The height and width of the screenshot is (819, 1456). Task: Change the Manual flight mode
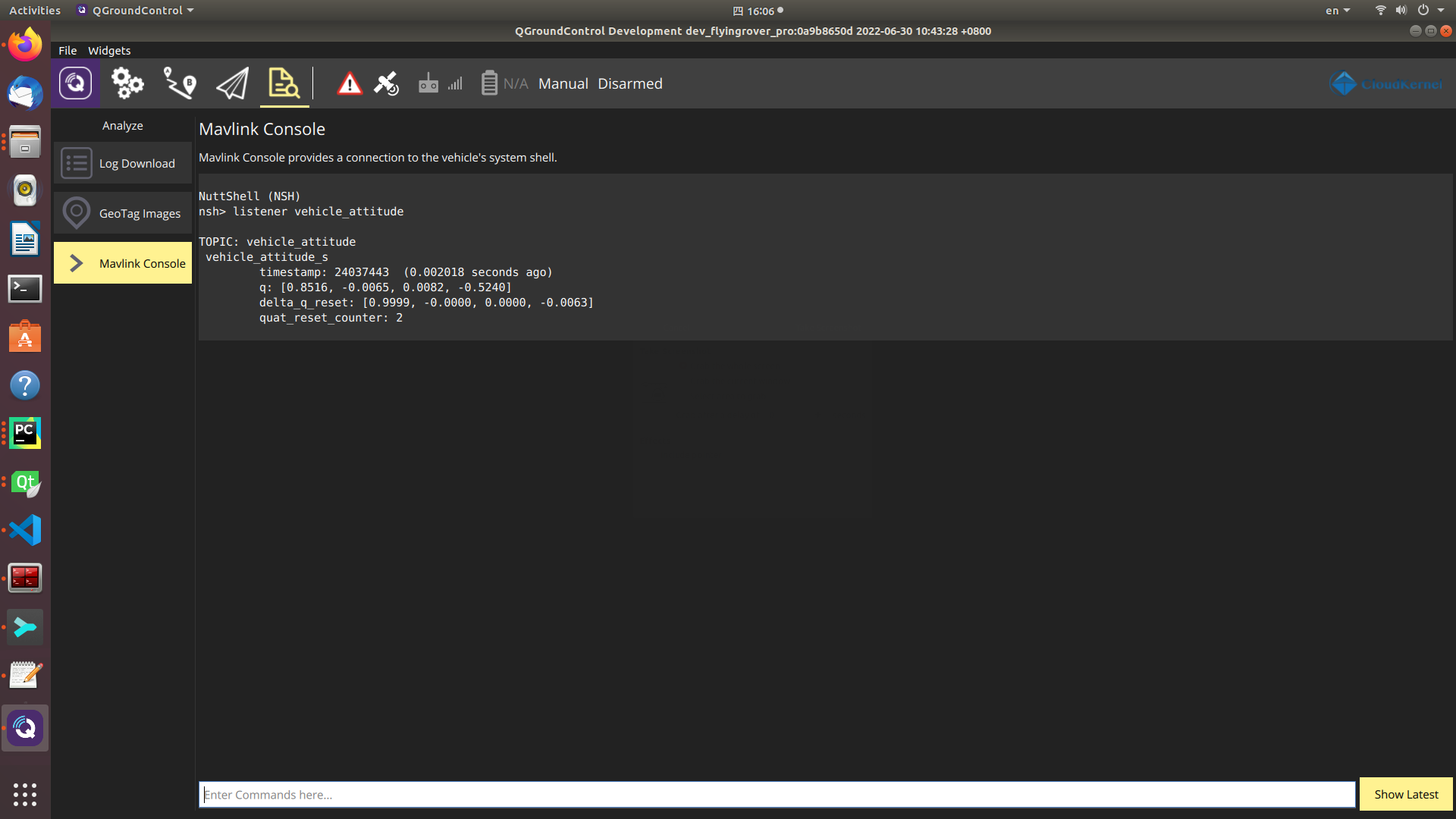point(563,83)
